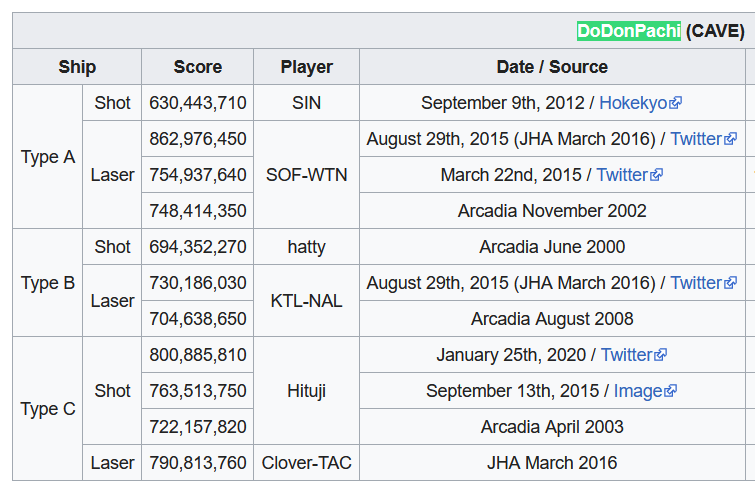Image resolution: width=755 pixels, height=500 pixels.
Task: Click the Type C Laser cell
Action: (112, 463)
